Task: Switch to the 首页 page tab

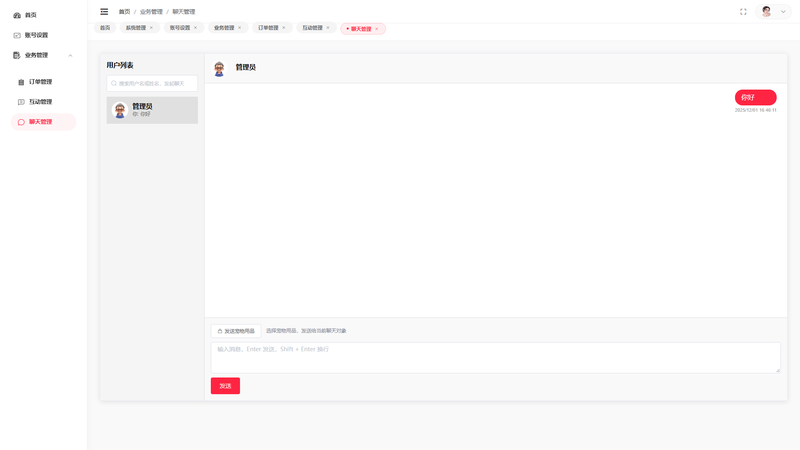Action: point(105,28)
